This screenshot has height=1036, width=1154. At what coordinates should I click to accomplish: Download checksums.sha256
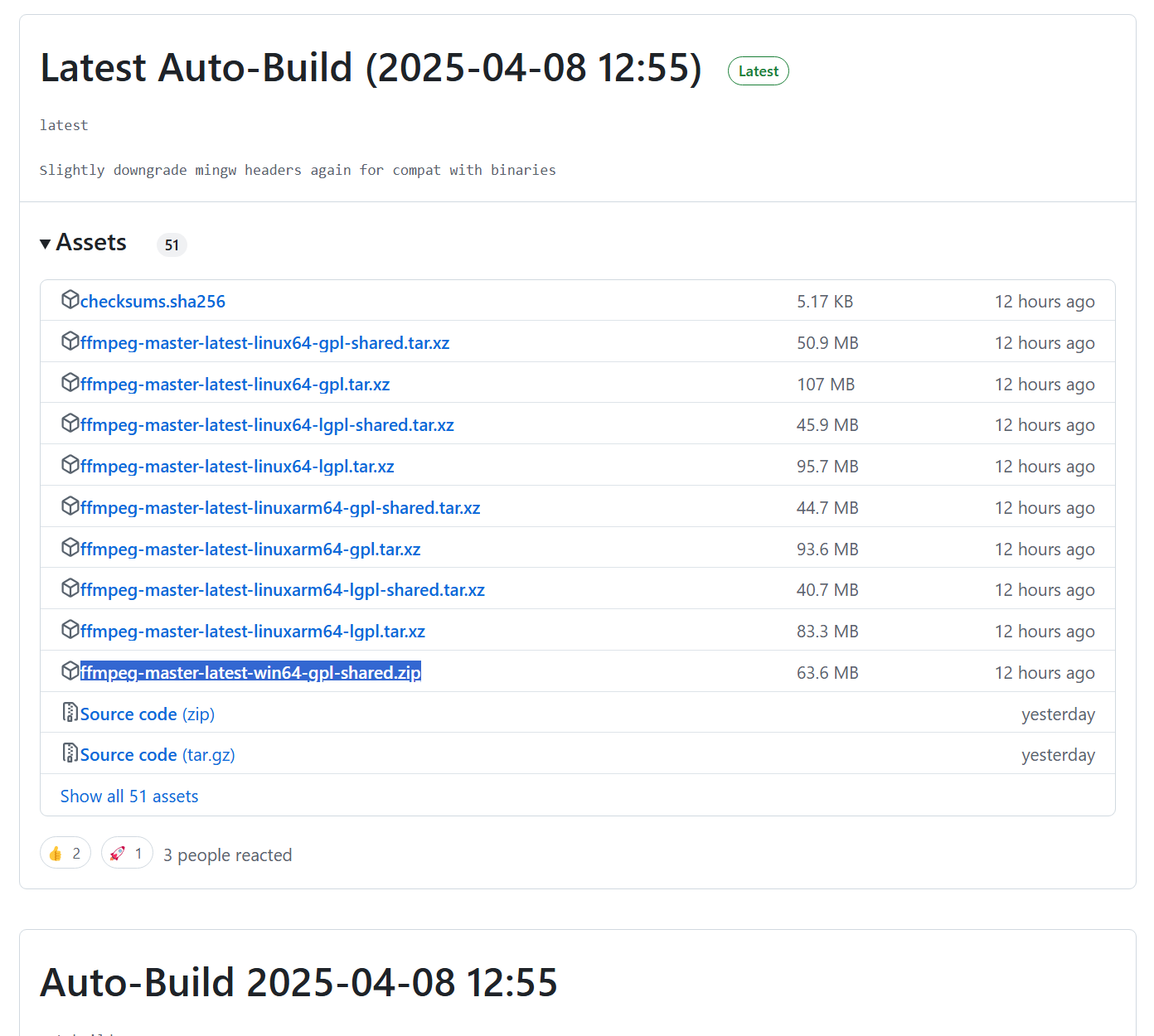tap(153, 302)
